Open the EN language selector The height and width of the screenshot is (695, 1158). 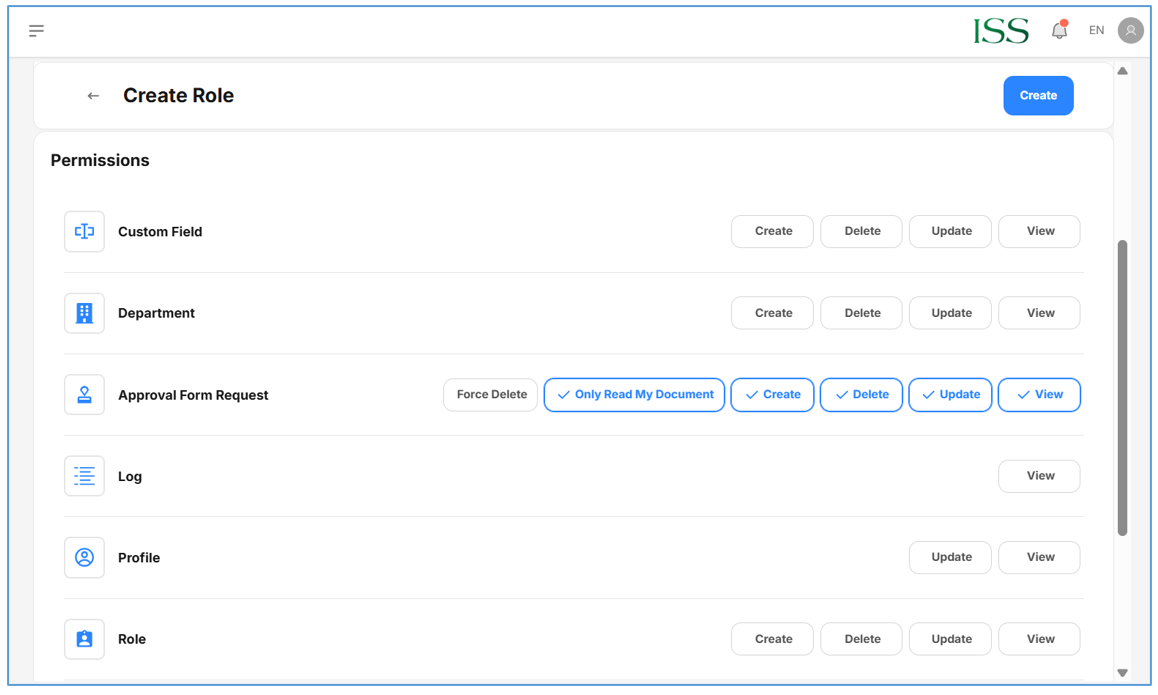(1096, 31)
